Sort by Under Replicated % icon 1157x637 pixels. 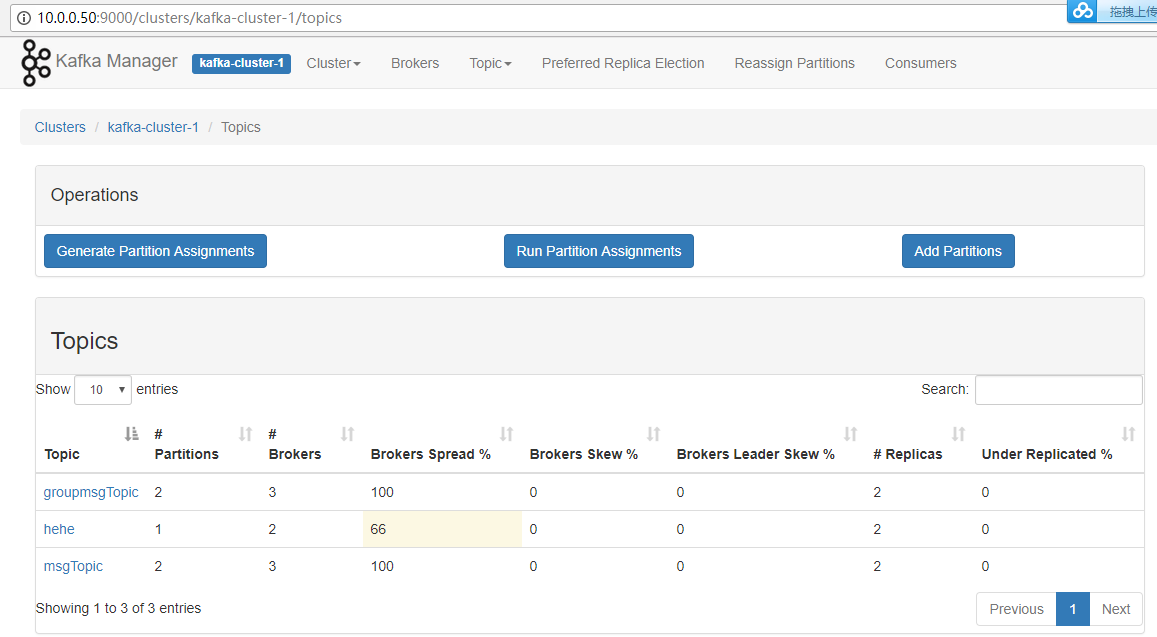point(1129,434)
